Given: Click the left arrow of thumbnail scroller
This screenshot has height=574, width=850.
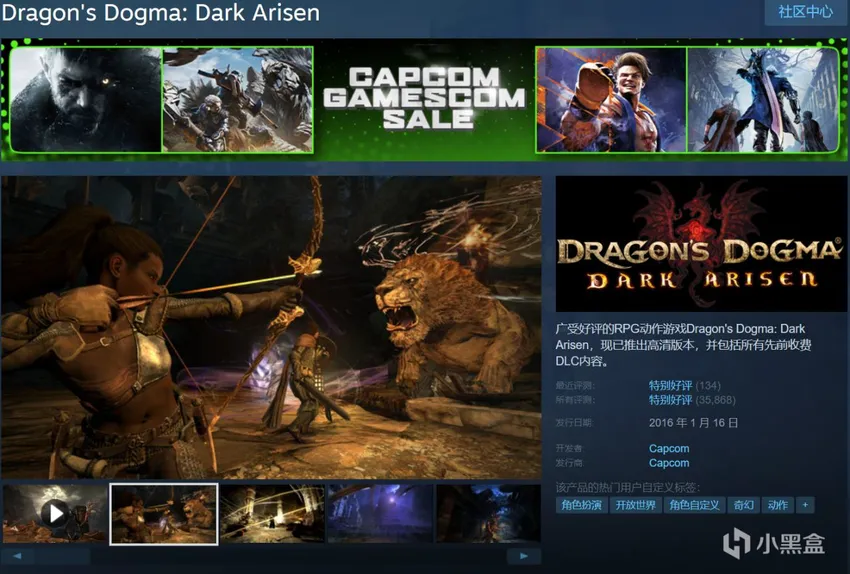Looking at the screenshot, I should [17, 556].
